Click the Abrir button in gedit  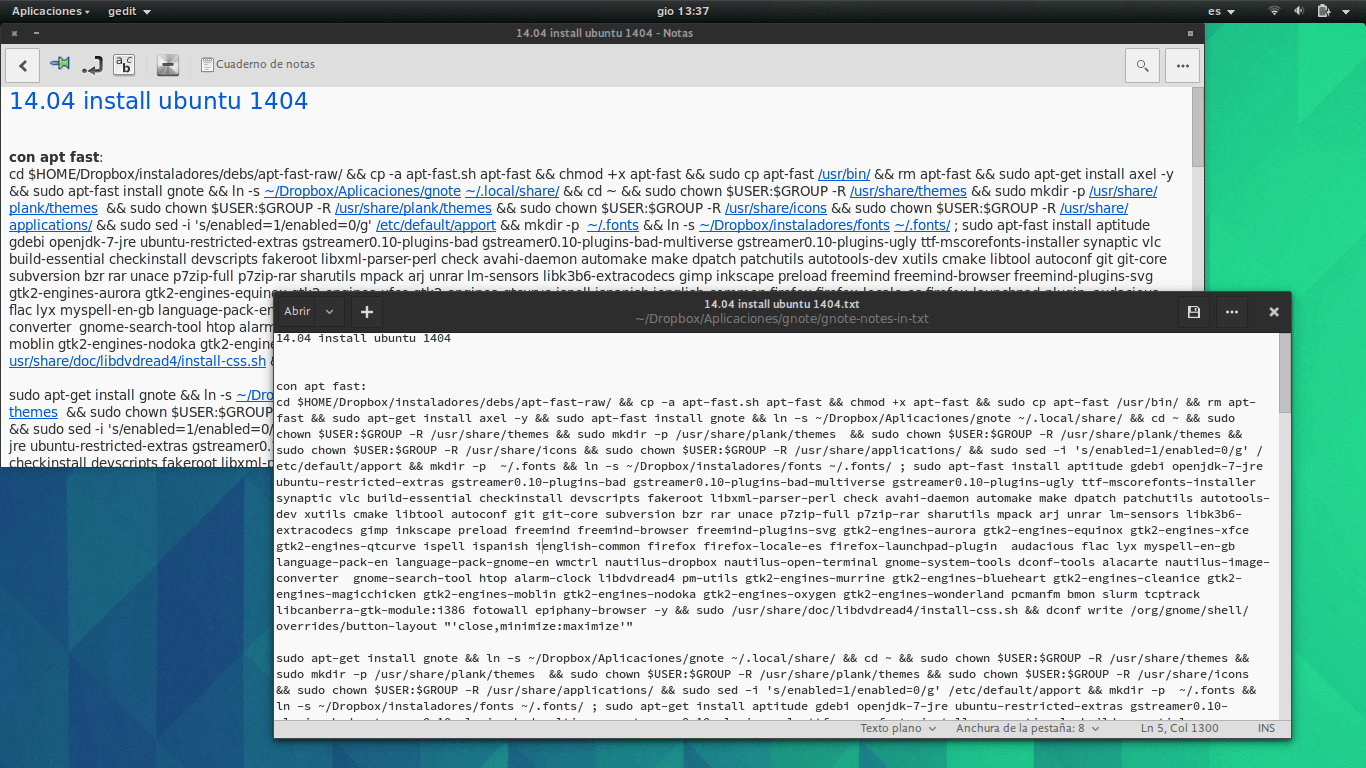point(297,312)
